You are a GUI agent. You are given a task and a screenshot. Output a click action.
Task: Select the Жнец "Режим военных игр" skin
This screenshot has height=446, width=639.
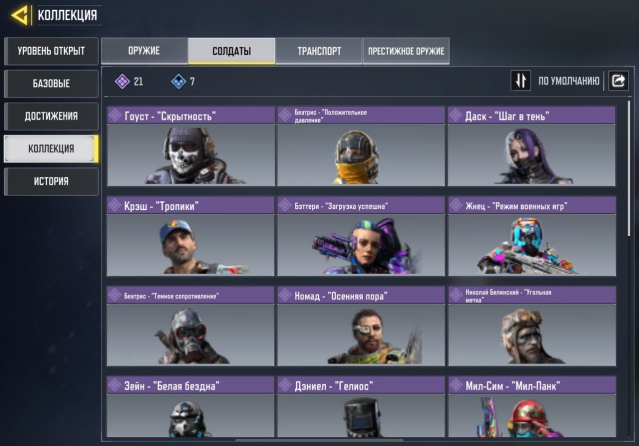(532, 236)
